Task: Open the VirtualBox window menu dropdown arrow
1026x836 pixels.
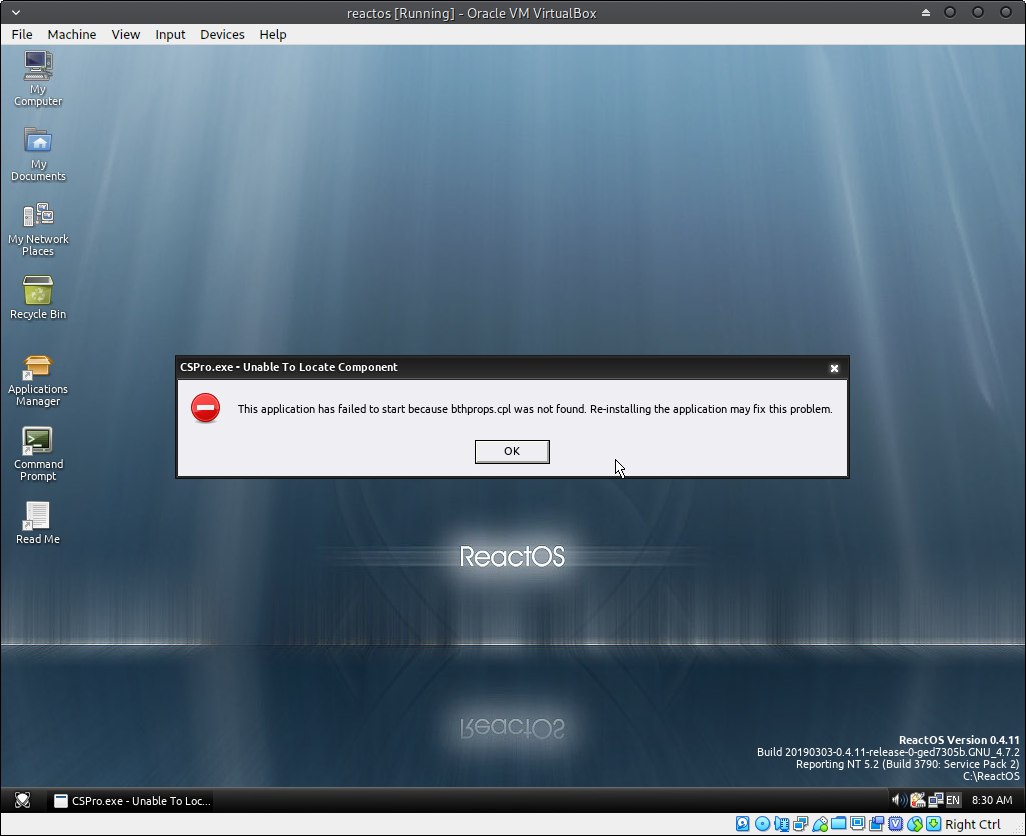Action: click(16, 12)
